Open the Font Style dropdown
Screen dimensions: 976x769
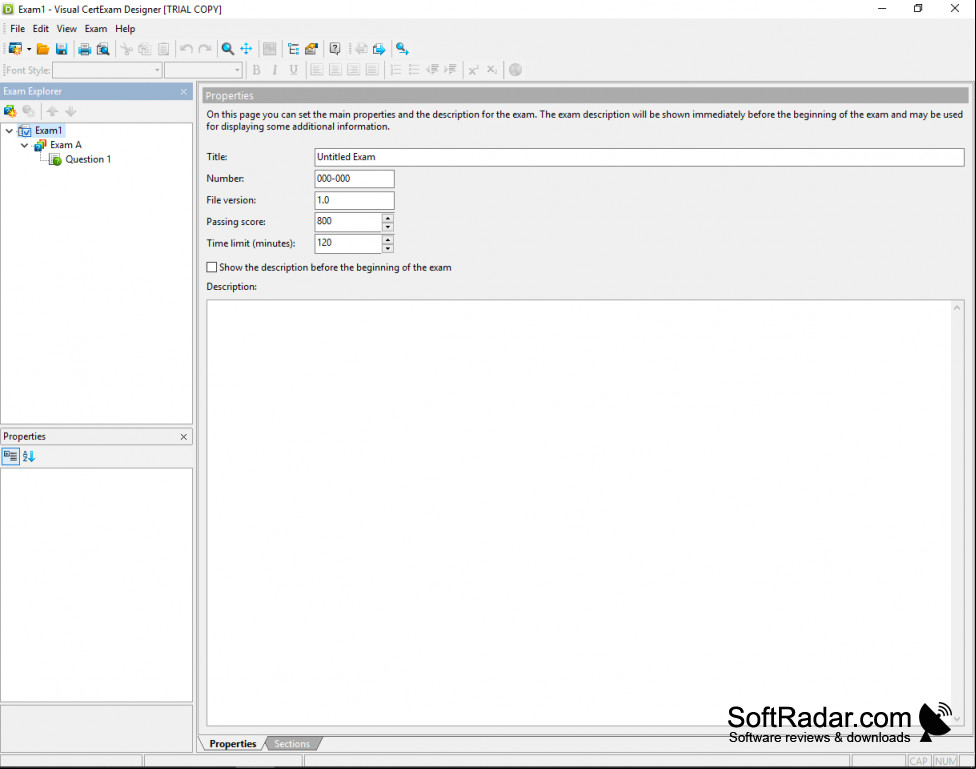pos(157,70)
